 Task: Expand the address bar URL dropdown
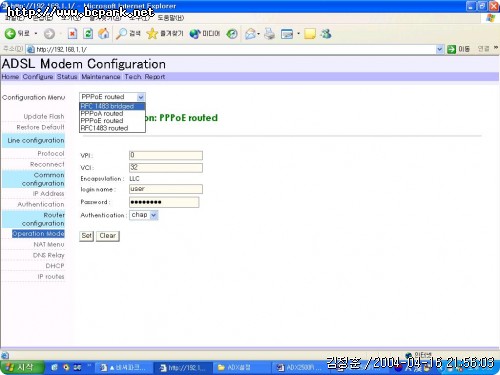(440, 49)
